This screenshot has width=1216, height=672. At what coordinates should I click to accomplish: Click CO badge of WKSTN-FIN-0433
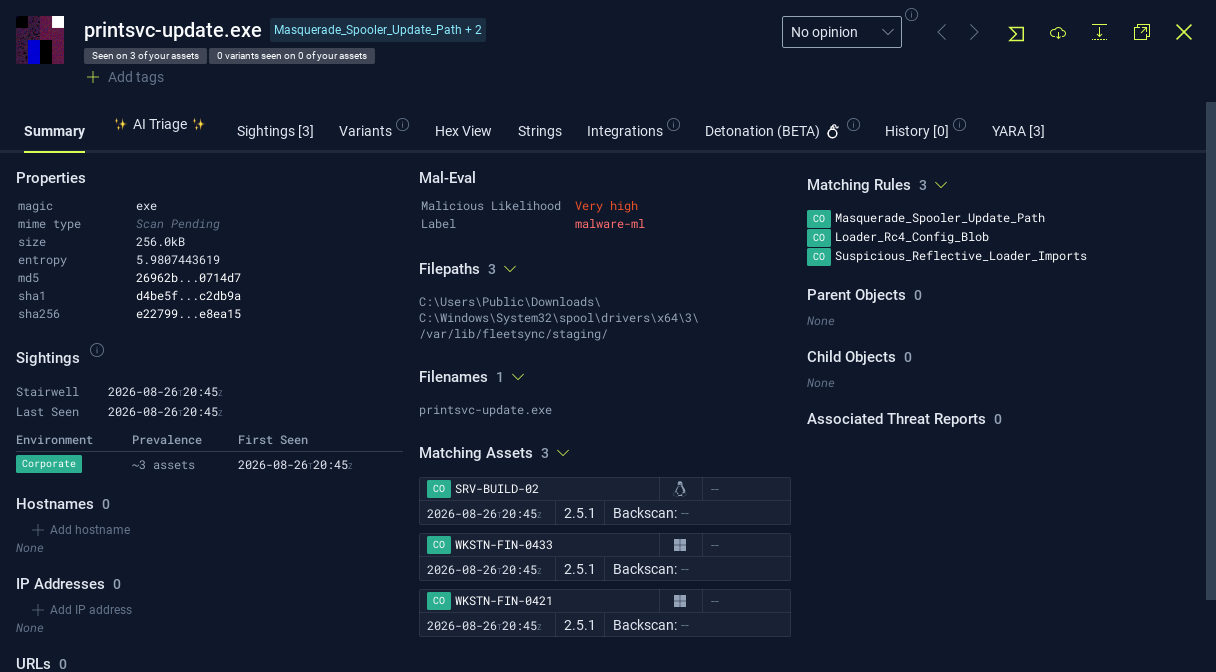point(438,545)
